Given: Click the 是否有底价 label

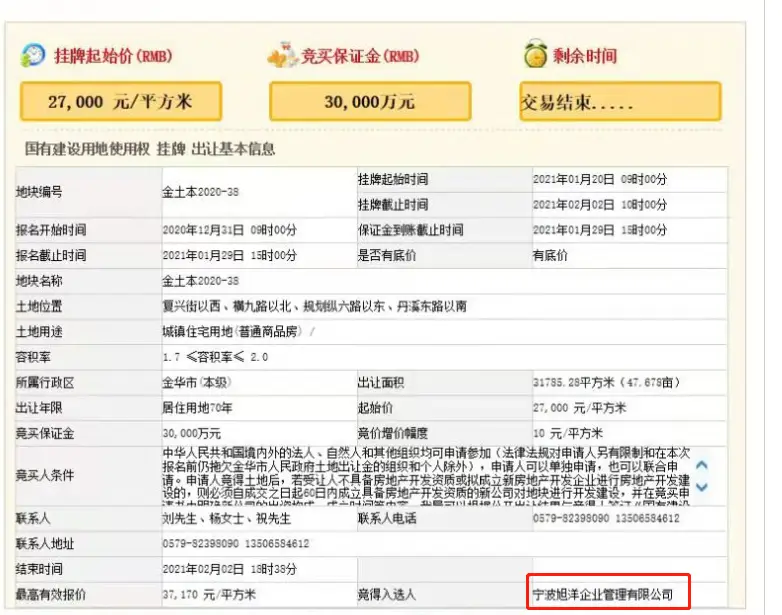Looking at the screenshot, I should click(387, 255).
